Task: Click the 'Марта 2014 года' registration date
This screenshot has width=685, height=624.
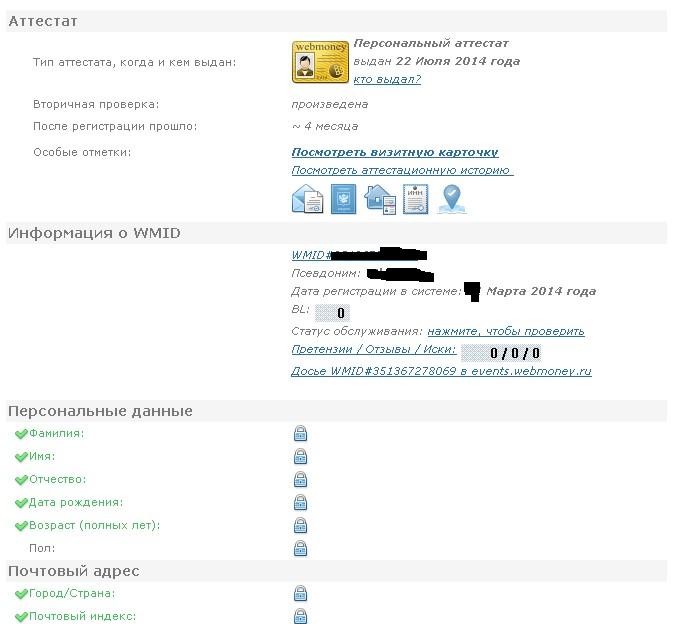Action: pyautogui.click(x=541, y=291)
